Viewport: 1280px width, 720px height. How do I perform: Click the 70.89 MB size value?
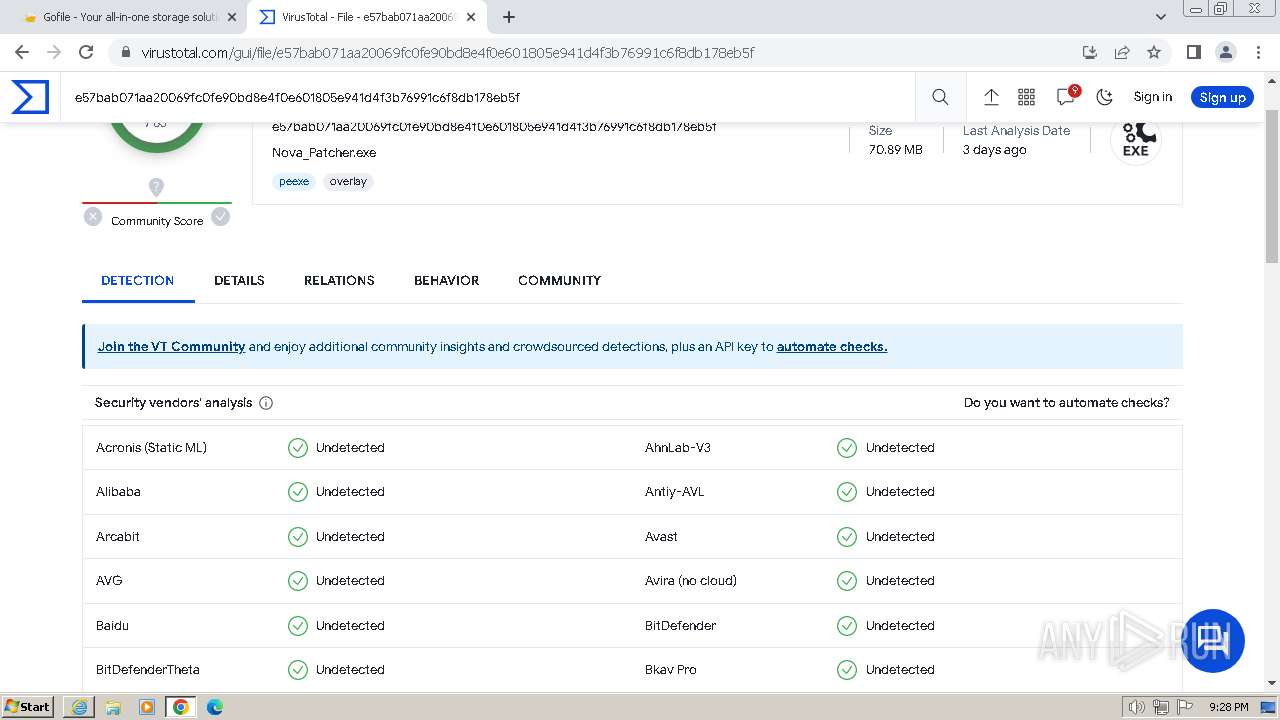tap(895, 150)
